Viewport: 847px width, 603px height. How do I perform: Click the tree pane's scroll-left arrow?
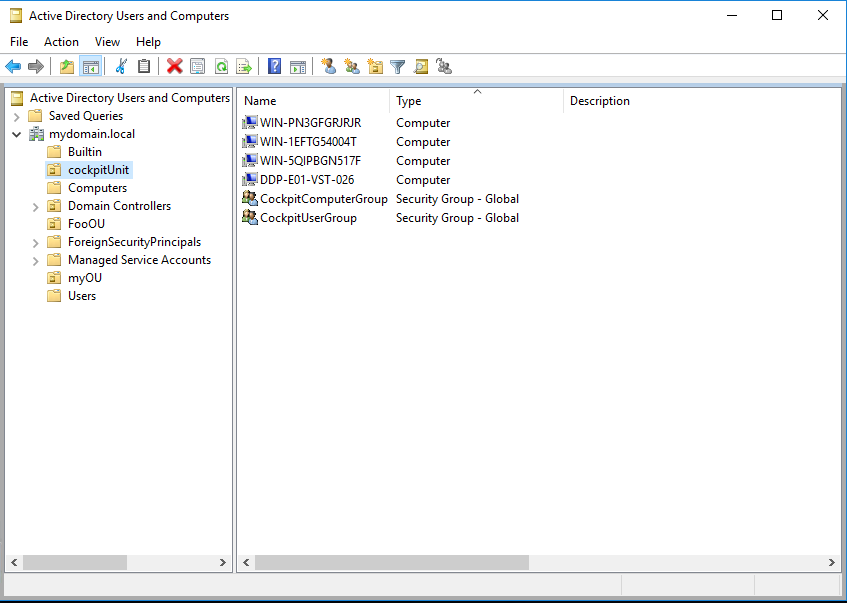pyautogui.click(x=15, y=562)
